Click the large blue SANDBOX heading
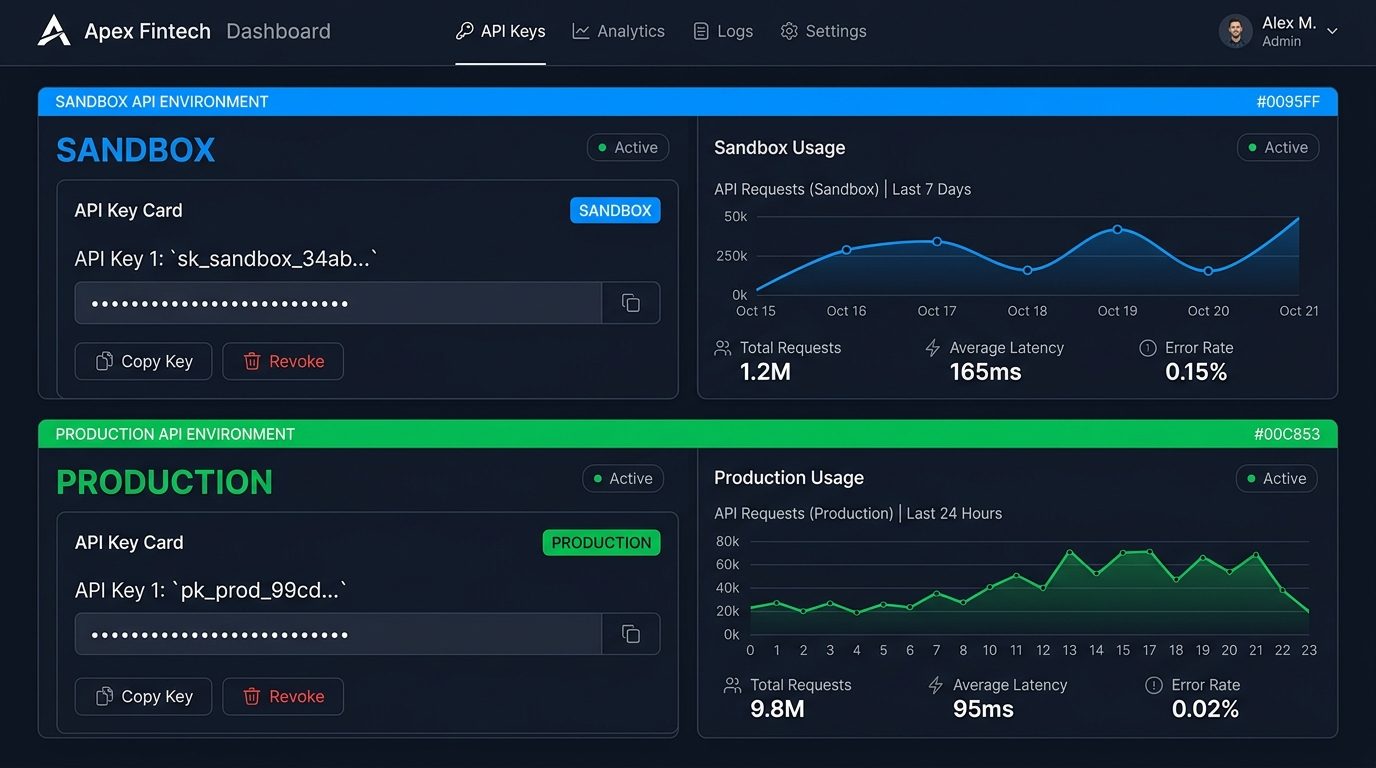This screenshot has width=1376, height=768. (x=136, y=150)
